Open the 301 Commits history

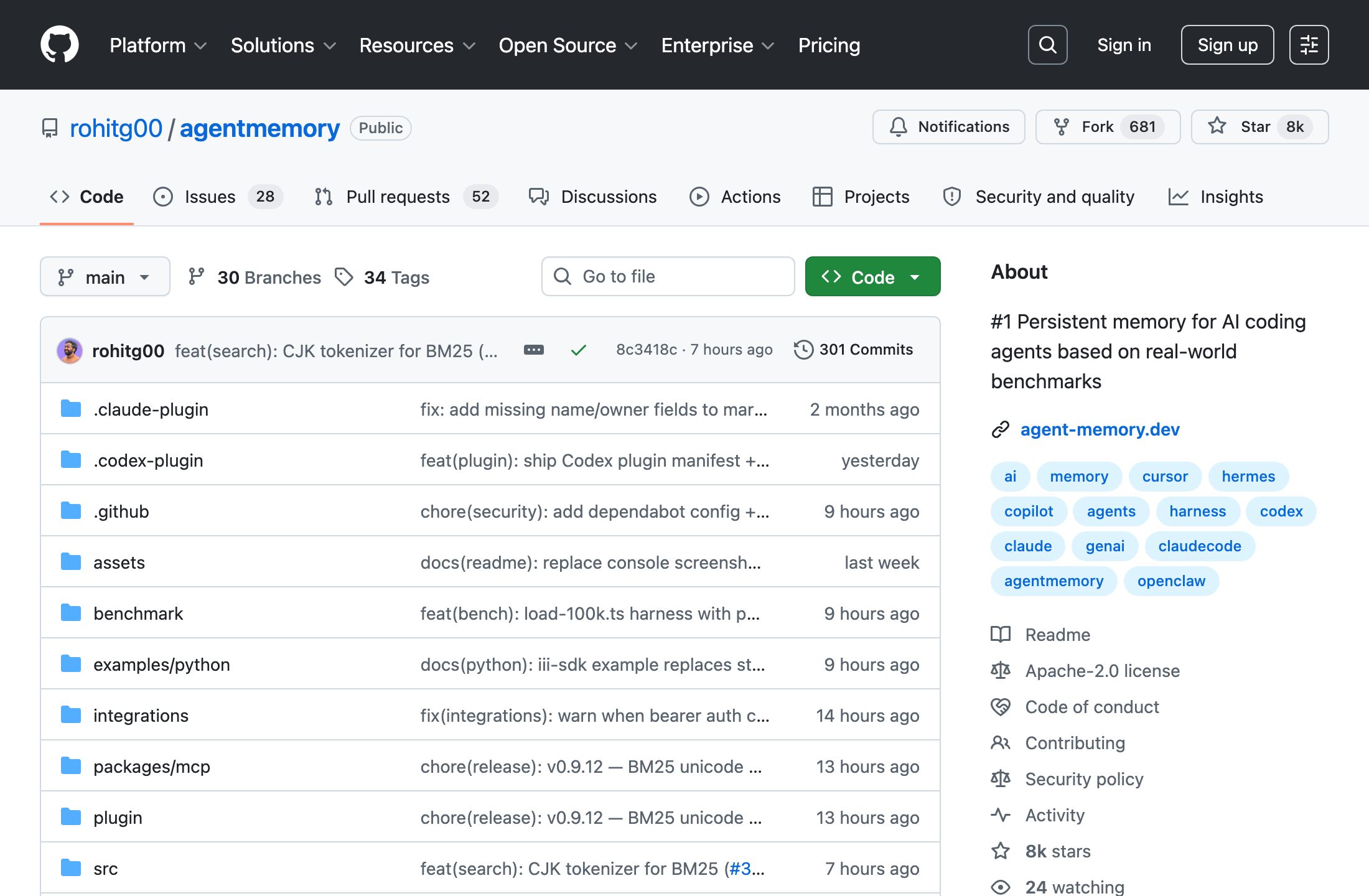coord(854,350)
